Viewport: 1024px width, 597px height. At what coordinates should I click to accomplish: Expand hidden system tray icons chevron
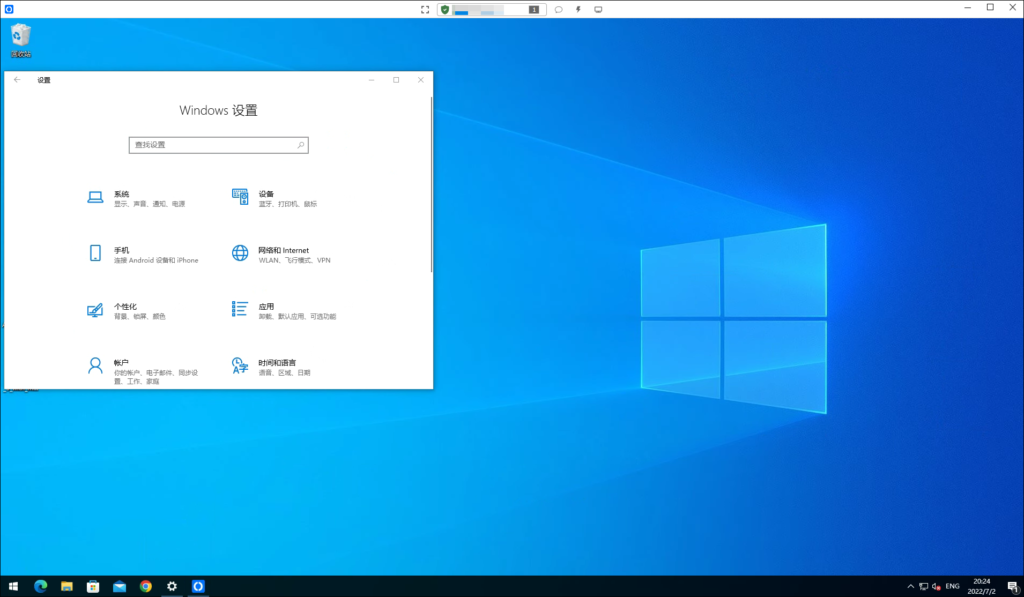pyautogui.click(x=909, y=586)
